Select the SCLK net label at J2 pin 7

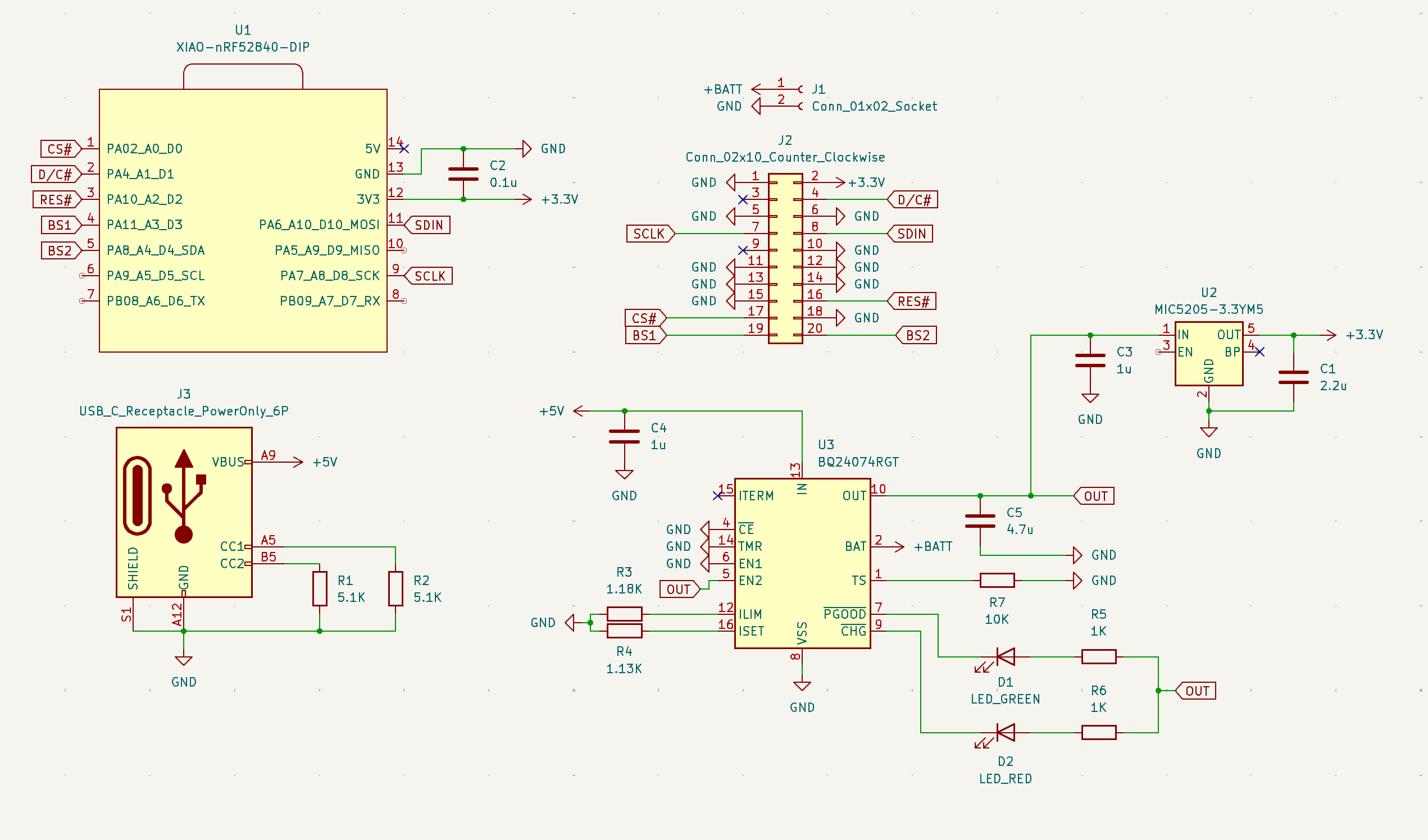point(651,234)
